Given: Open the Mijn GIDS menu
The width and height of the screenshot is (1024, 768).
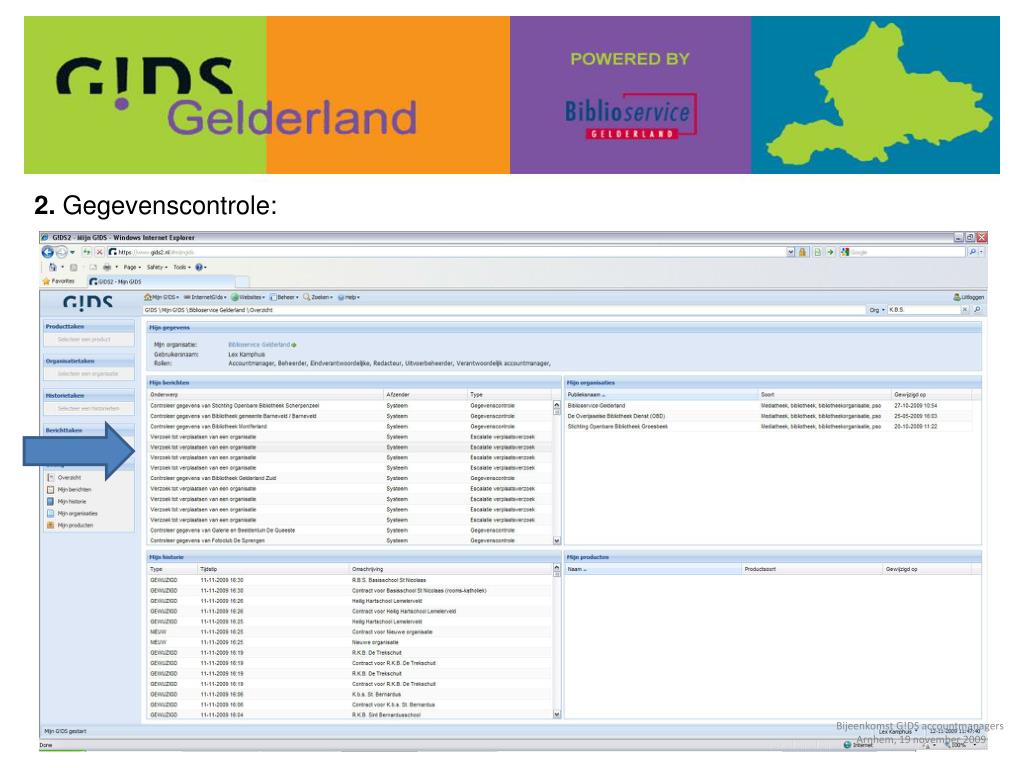Looking at the screenshot, I should (161, 297).
